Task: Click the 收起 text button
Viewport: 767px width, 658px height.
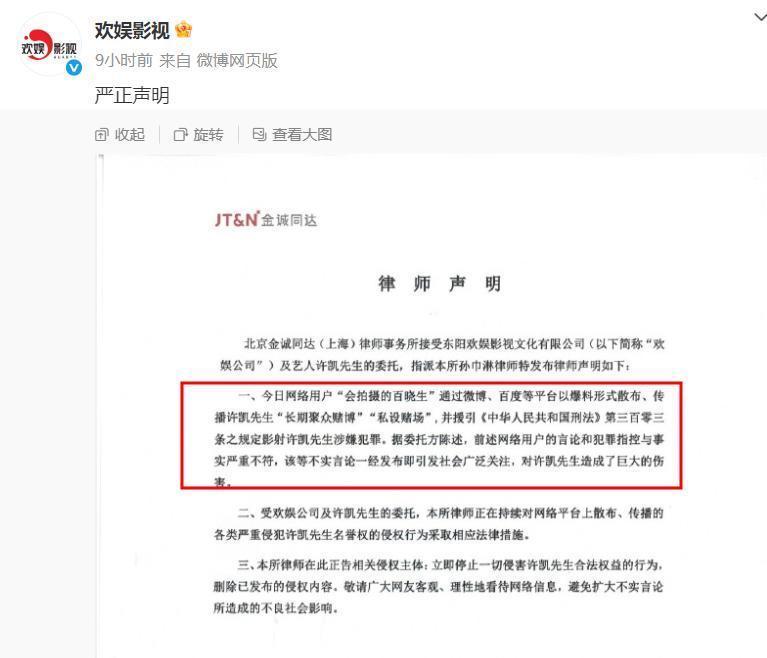Action: tap(130, 135)
